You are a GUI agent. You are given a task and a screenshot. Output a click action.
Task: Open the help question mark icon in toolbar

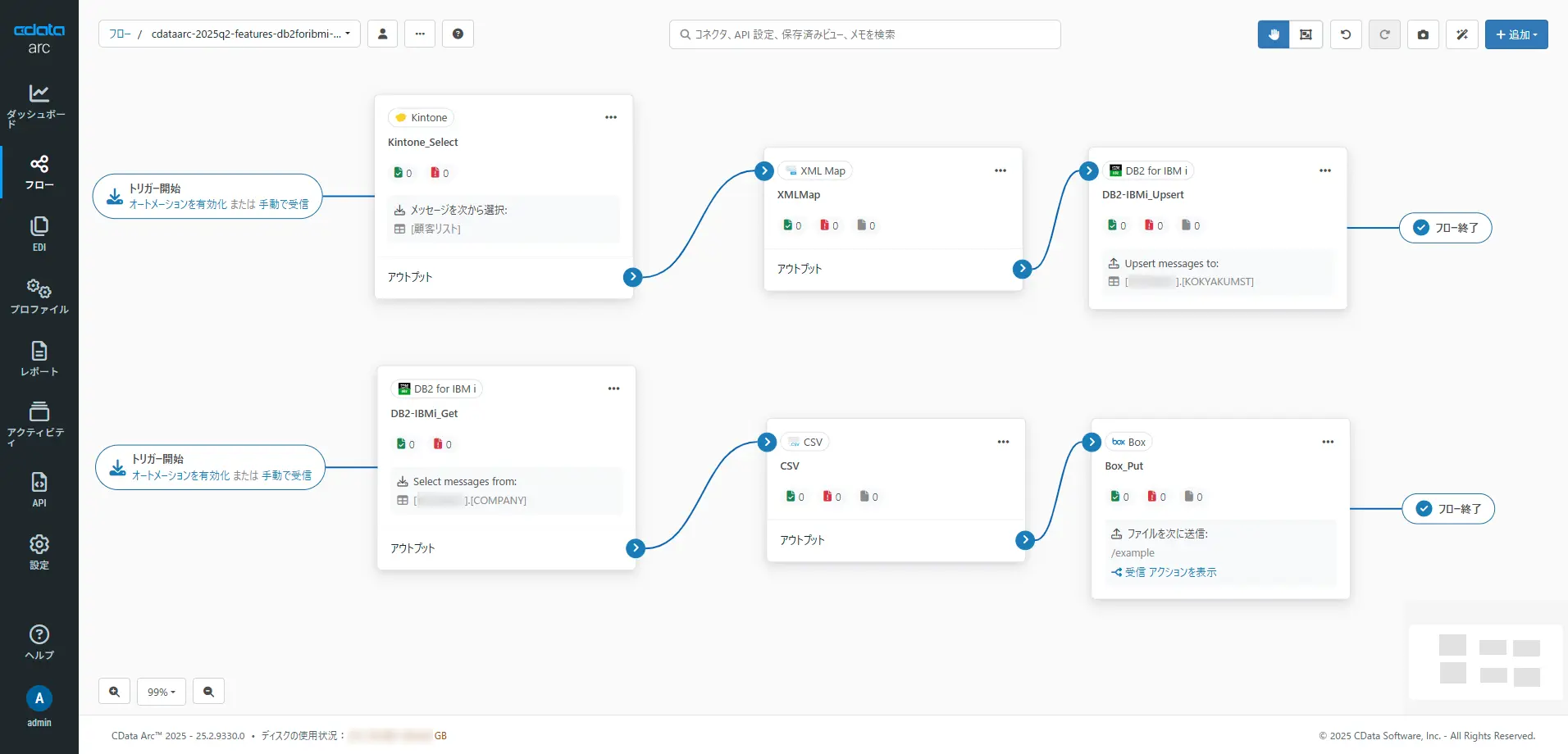click(458, 34)
